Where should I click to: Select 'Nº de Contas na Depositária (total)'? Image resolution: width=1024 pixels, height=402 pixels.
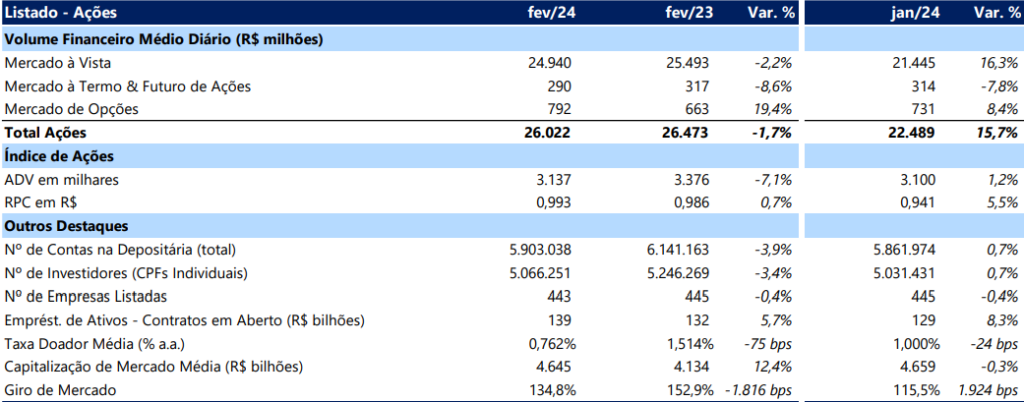pyautogui.click(x=126, y=249)
